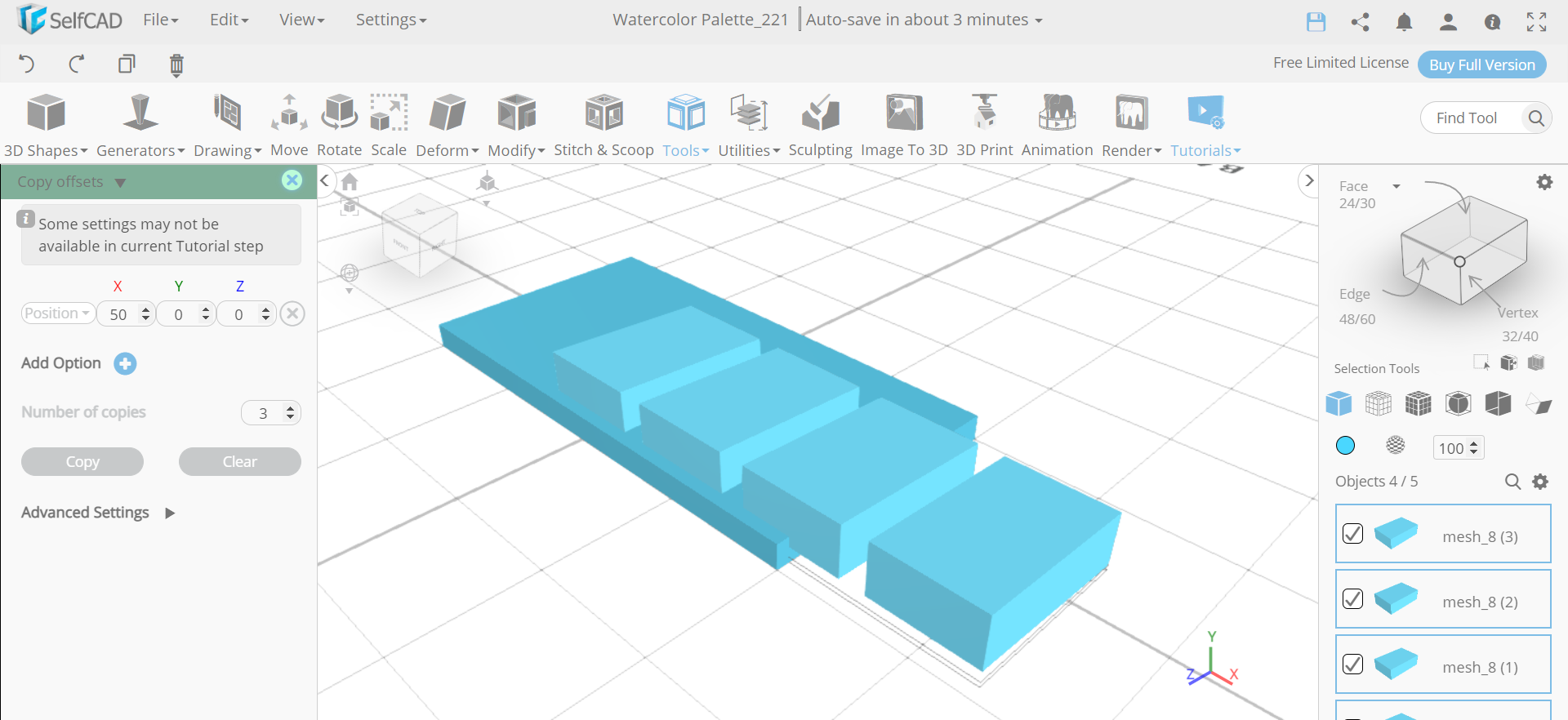Screen dimensions: 1568x720
Task: Toggle checkbox for mesh_8 (3)
Action: coord(1352,533)
